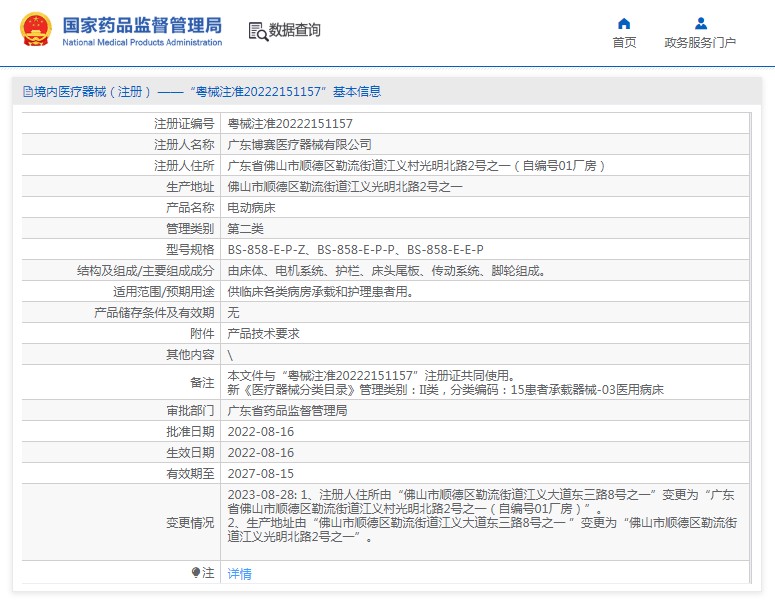Click the 批准日期 row label

pos(190,431)
